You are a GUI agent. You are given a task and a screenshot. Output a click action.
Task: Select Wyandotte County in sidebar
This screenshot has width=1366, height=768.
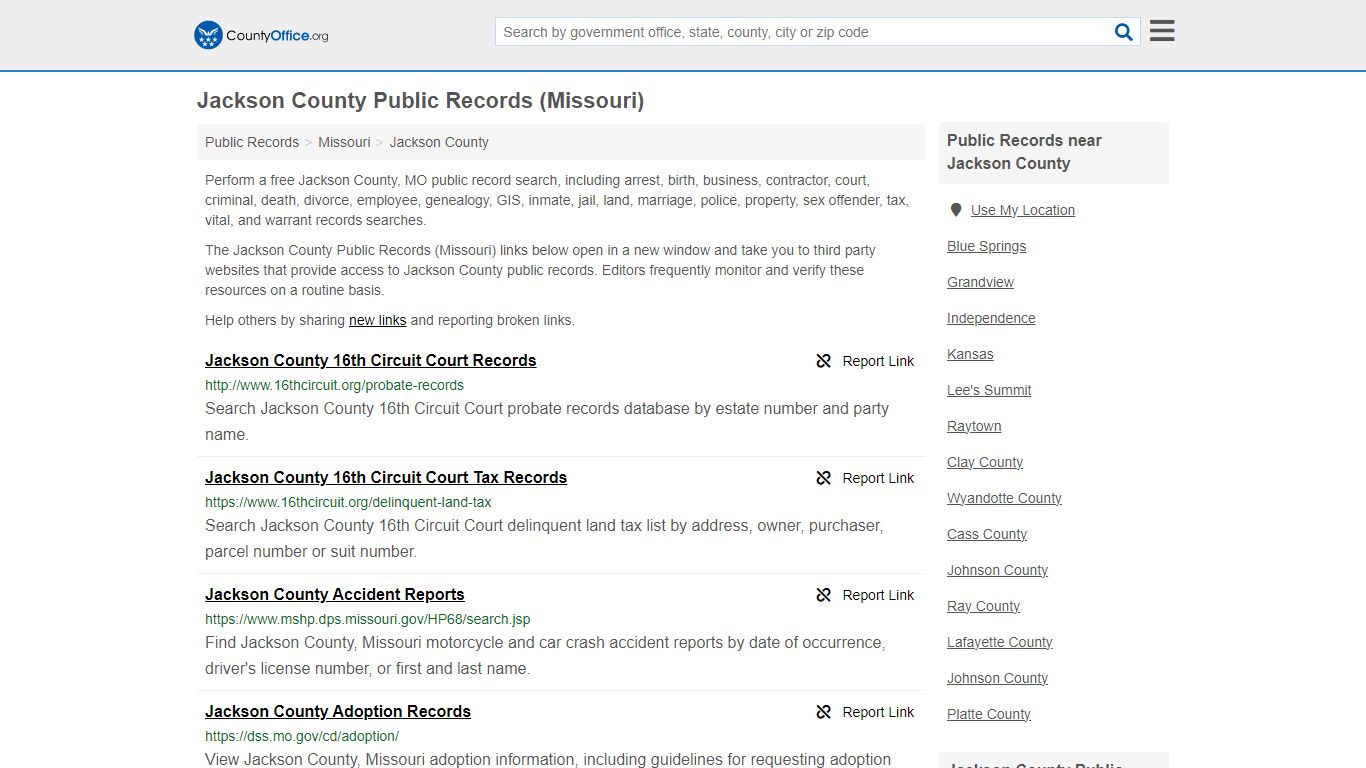click(1004, 498)
